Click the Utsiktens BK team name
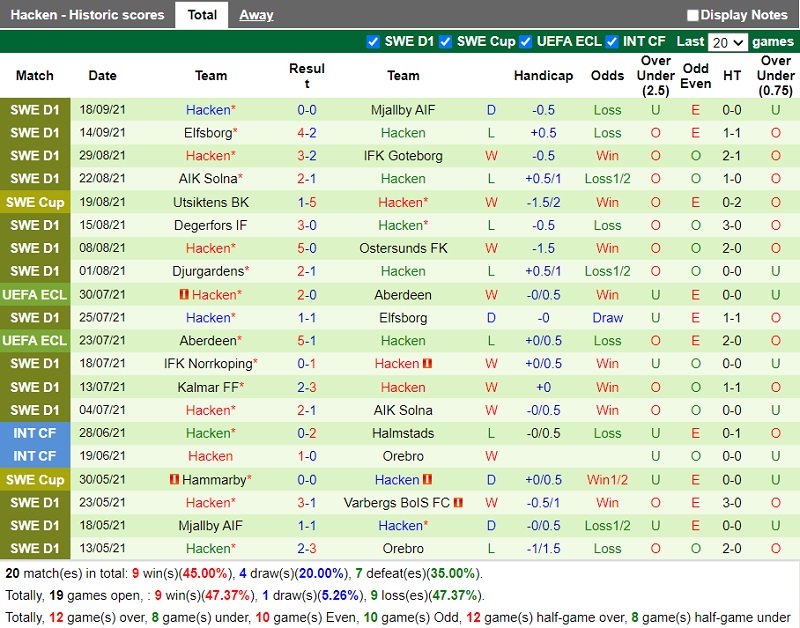The height and width of the screenshot is (628, 800). [x=210, y=202]
